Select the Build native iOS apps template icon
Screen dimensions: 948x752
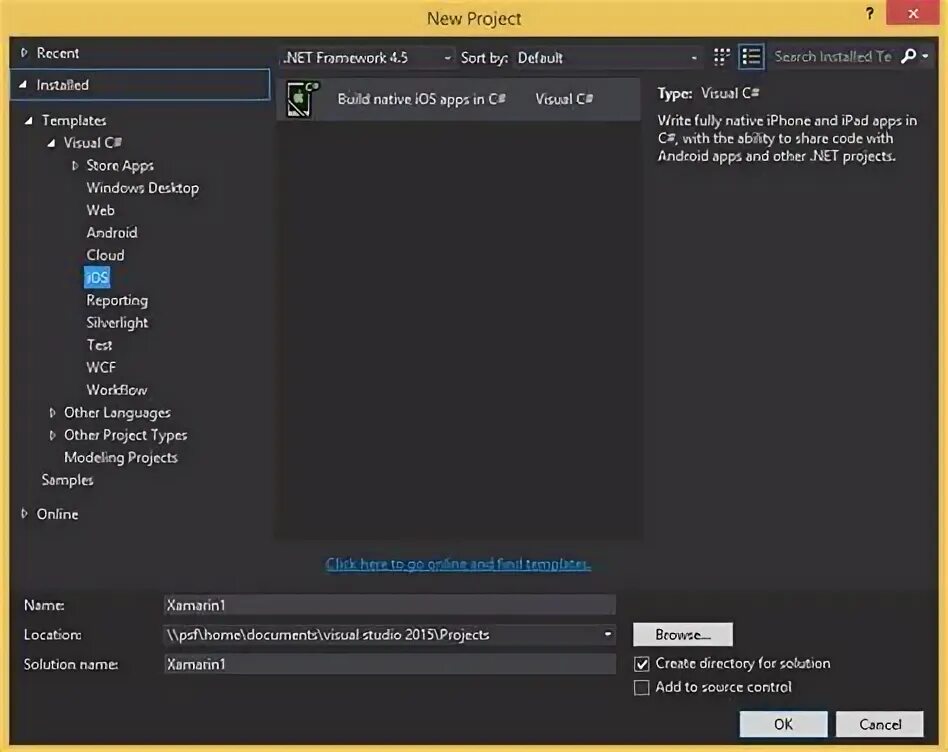coord(299,99)
